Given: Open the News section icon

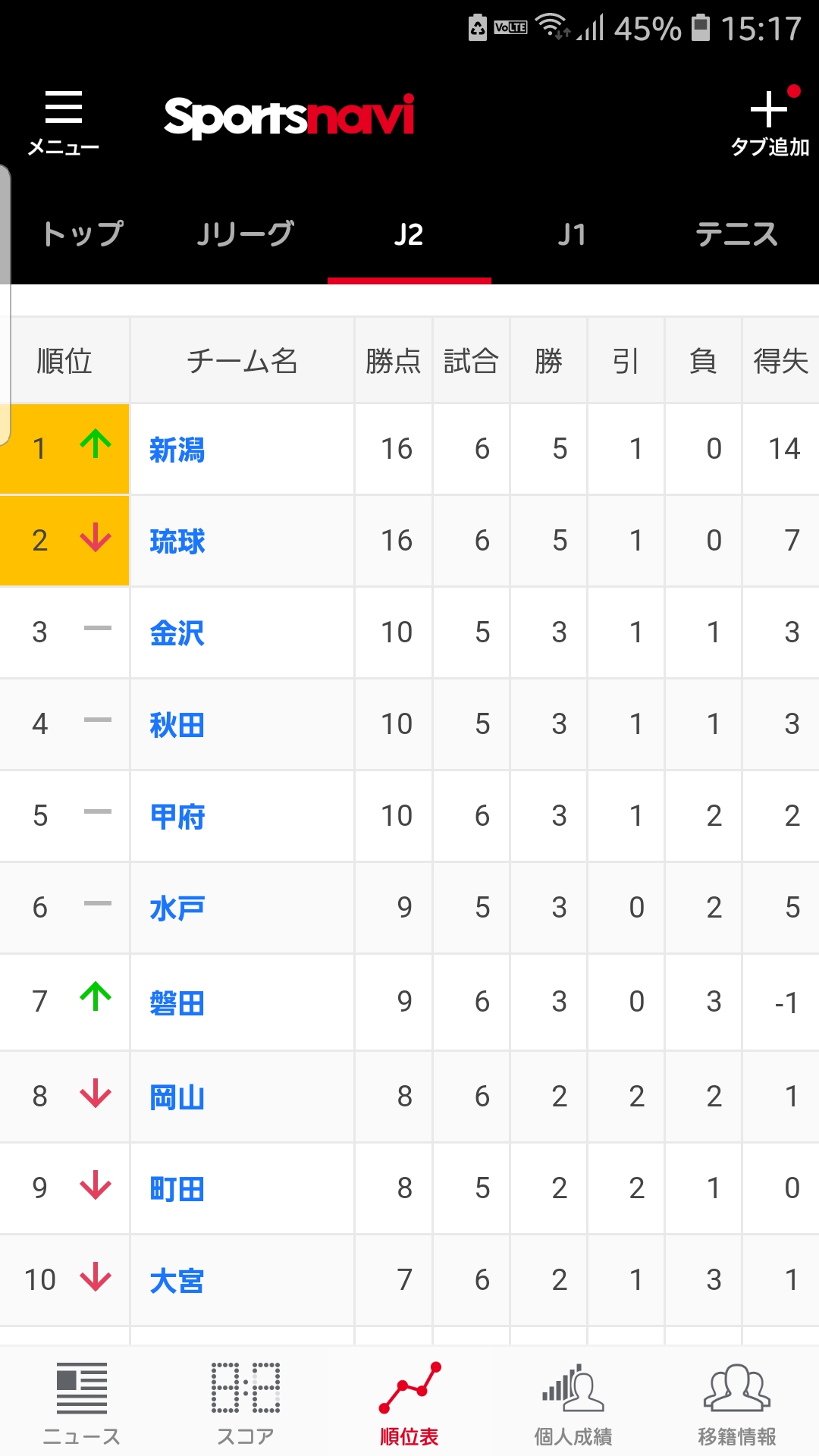Looking at the screenshot, I should pyautogui.click(x=81, y=1389).
